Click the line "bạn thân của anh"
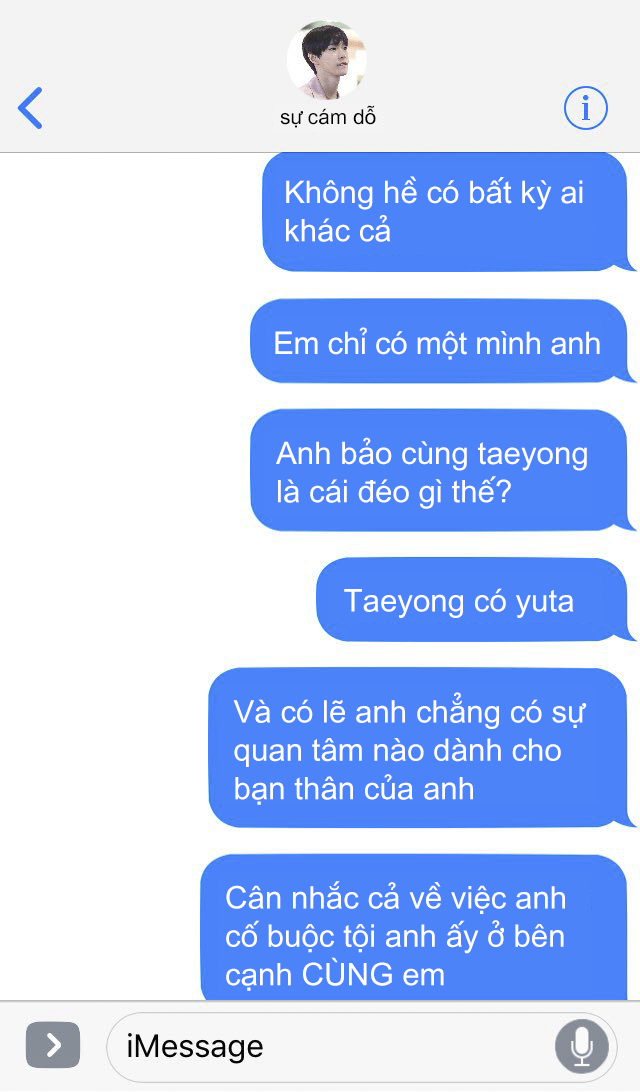 pos(354,790)
